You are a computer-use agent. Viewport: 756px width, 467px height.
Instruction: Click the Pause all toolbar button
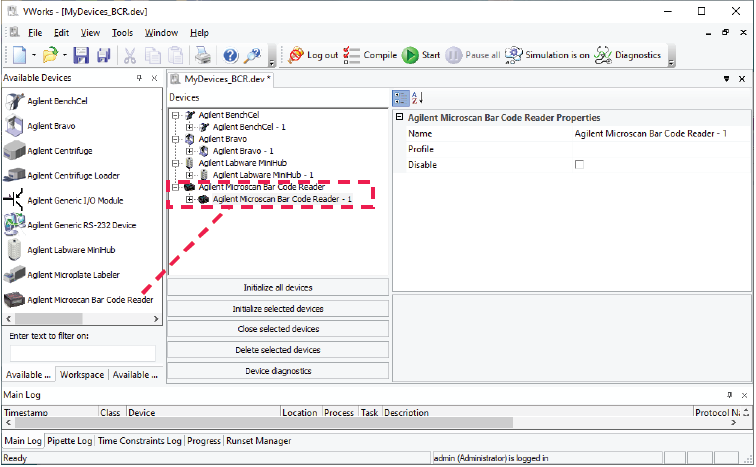click(472, 55)
